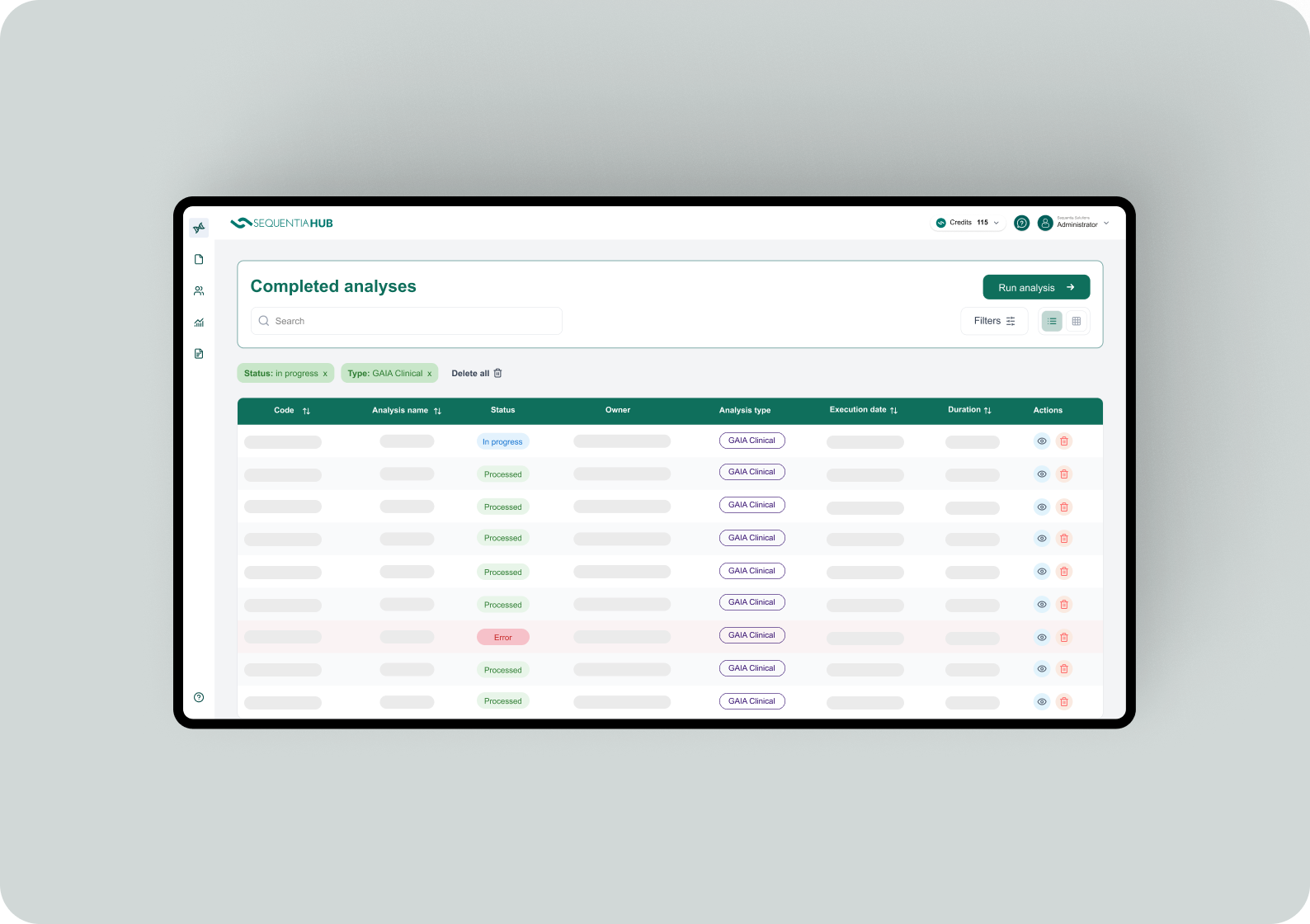The height and width of the screenshot is (924, 1310).
Task: View the In progress analysis via eye icon
Action: point(1042,441)
